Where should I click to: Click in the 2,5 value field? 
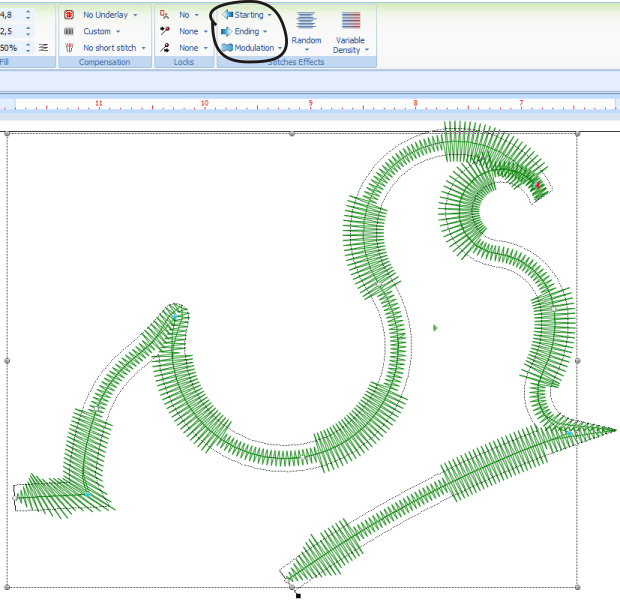coord(11,31)
